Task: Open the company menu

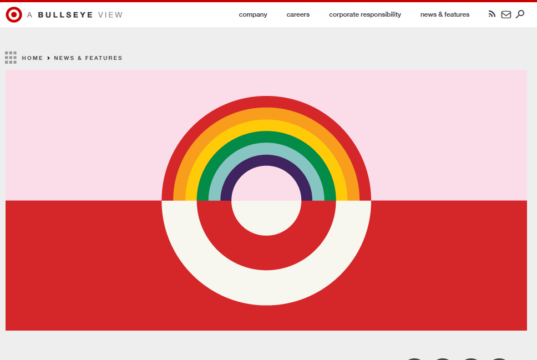Action: (253, 15)
